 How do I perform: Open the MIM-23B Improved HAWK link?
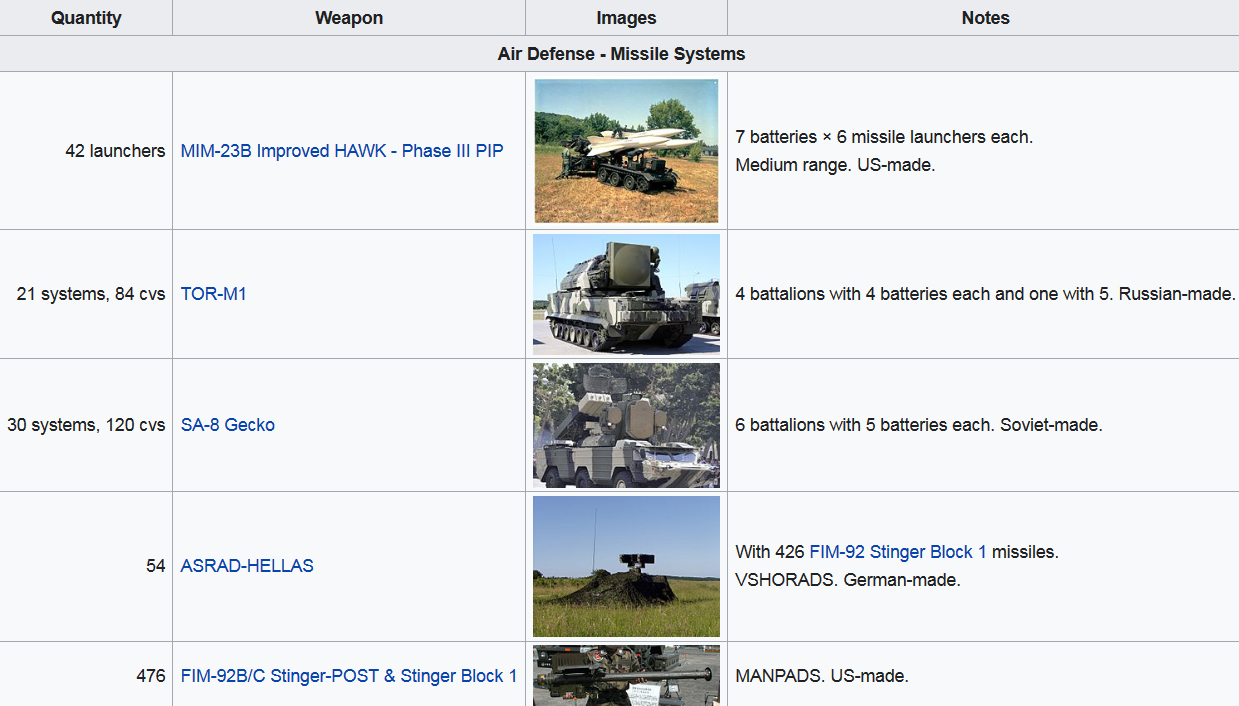point(342,151)
